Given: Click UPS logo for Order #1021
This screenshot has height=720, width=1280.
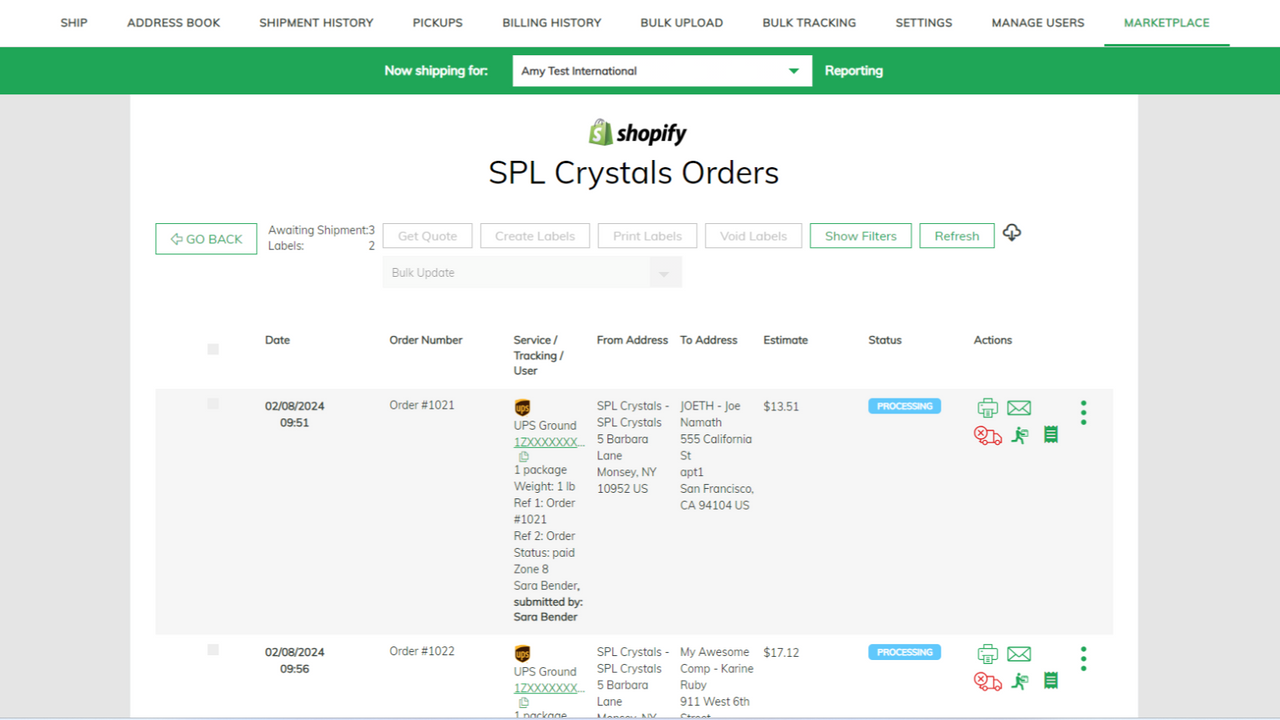Looking at the screenshot, I should click(x=522, y=408).
